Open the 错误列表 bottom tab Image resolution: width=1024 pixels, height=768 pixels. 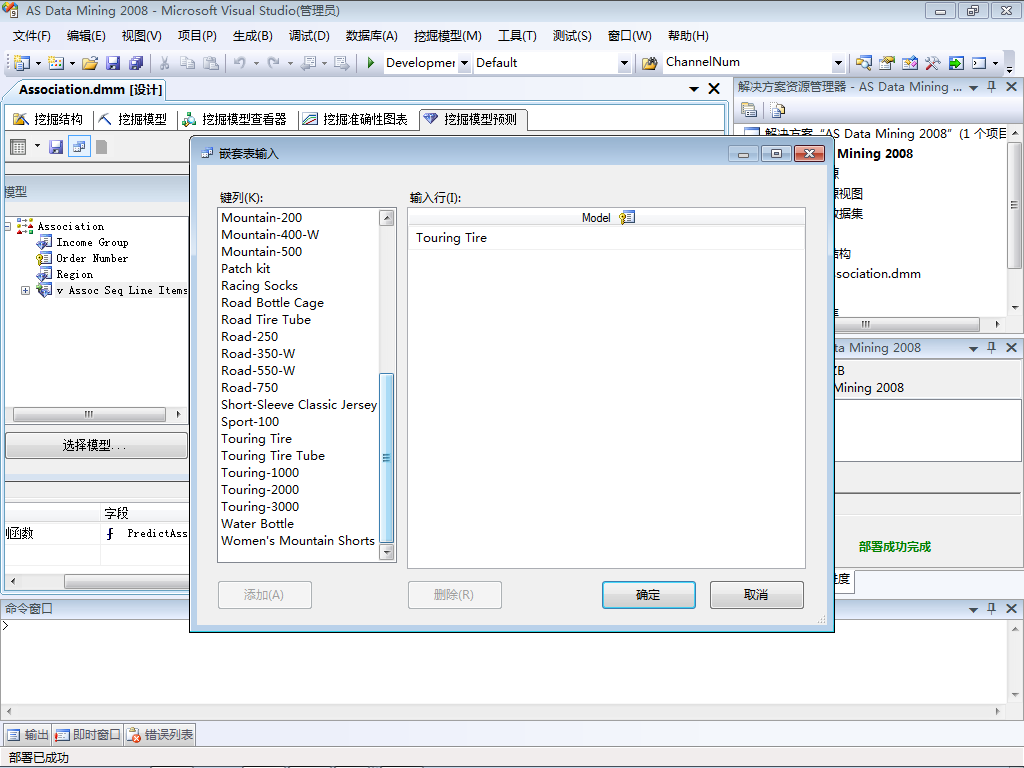(160, 735)
